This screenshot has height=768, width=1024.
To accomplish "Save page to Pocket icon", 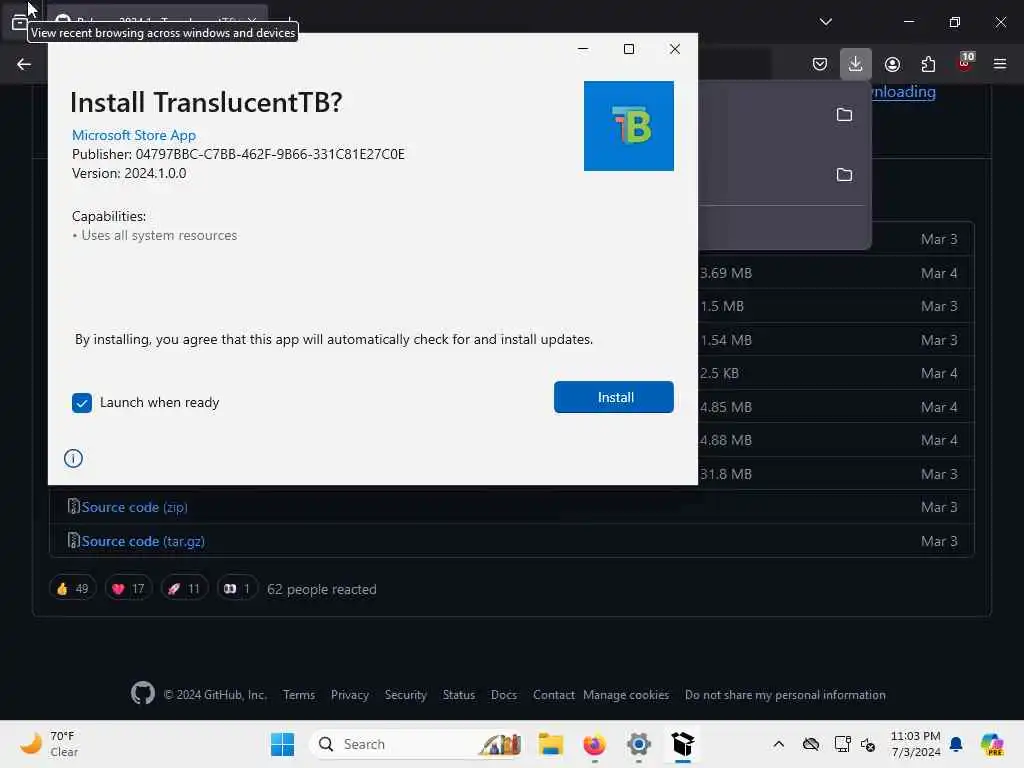I will [820, 64].
